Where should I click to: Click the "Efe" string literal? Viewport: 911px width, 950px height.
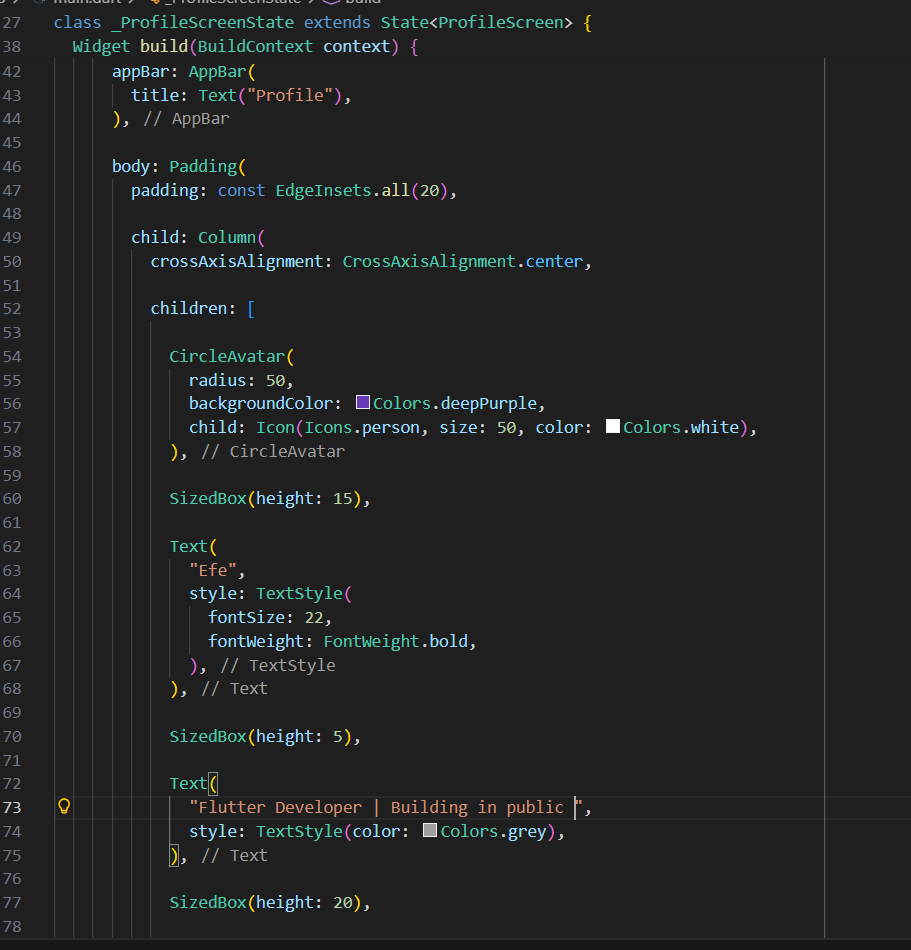click(x=212, y=570)
